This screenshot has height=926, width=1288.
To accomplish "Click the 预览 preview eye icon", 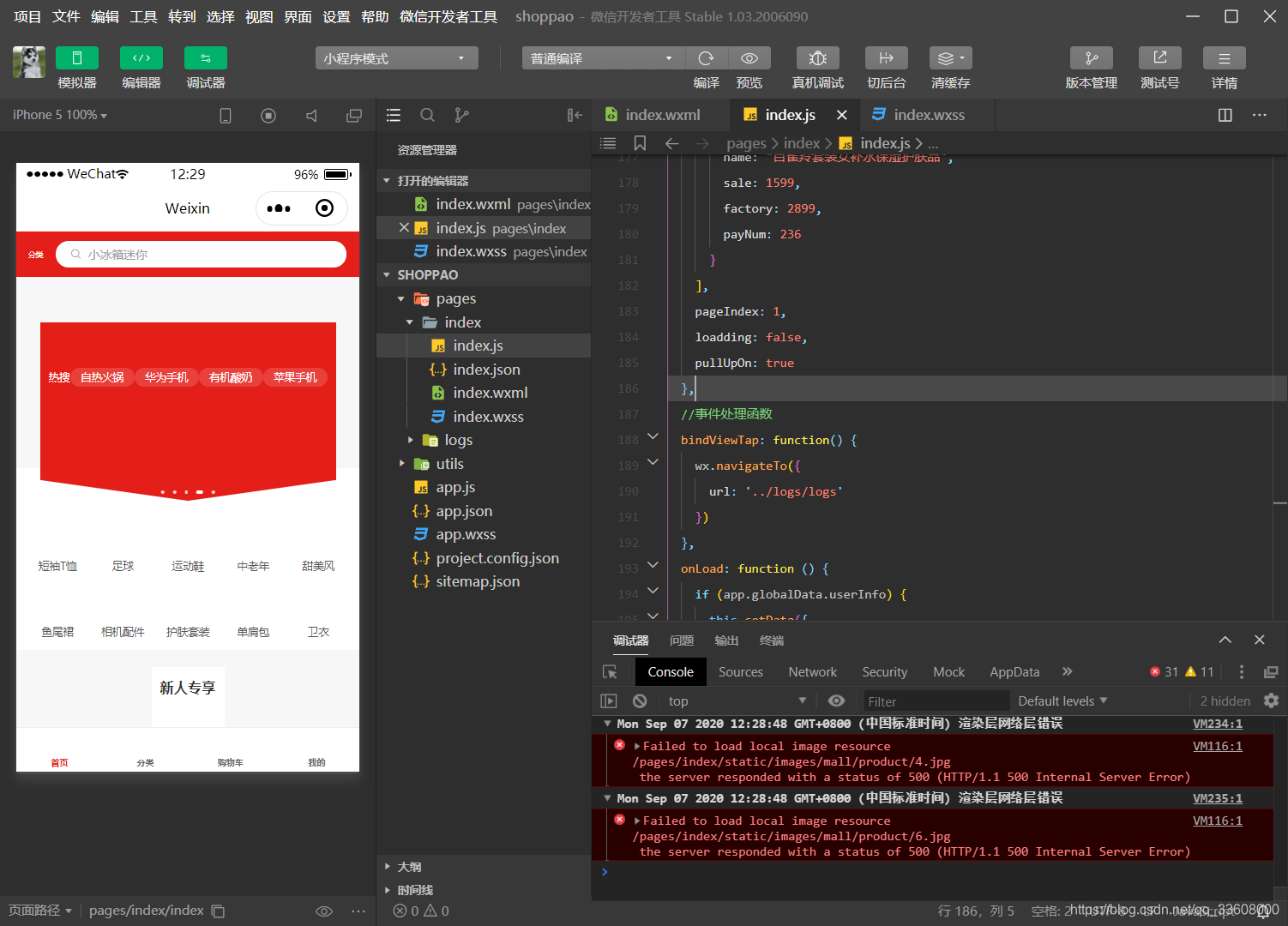I will 749,58.
